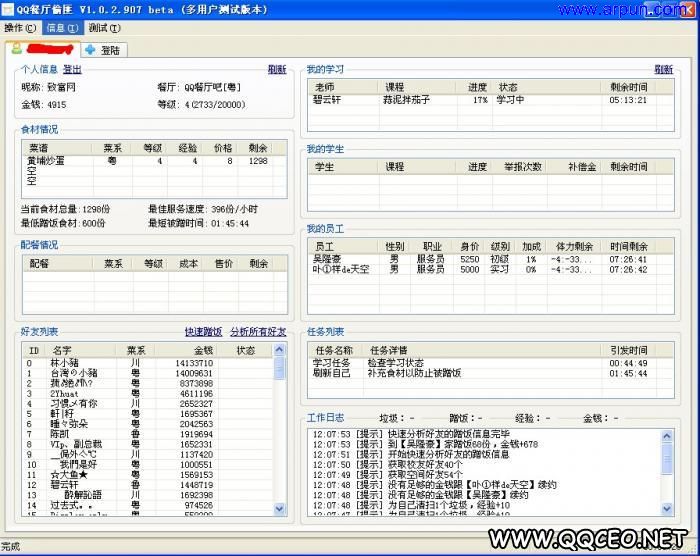Select the redacted user account tab
The image size is (700, 556).
[43, 49]
